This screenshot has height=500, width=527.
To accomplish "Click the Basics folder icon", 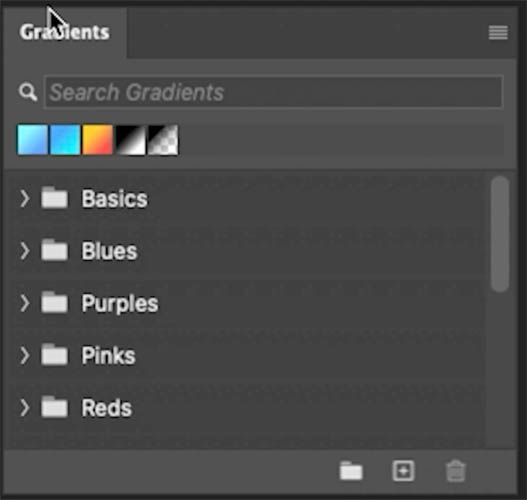I will (54, 198).
